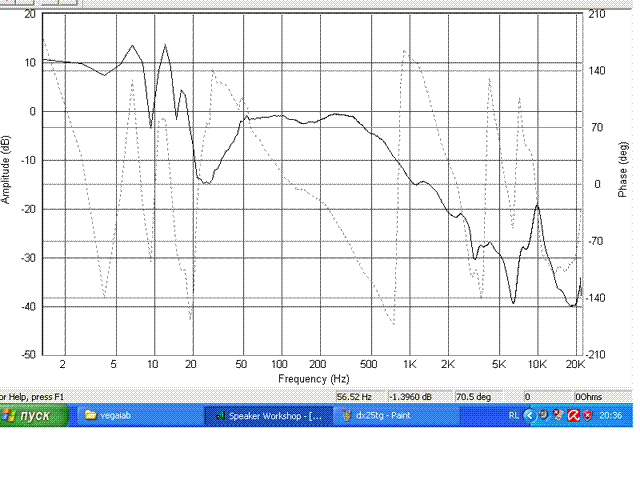Click the Phase (deg) axis label

point(622,170)
